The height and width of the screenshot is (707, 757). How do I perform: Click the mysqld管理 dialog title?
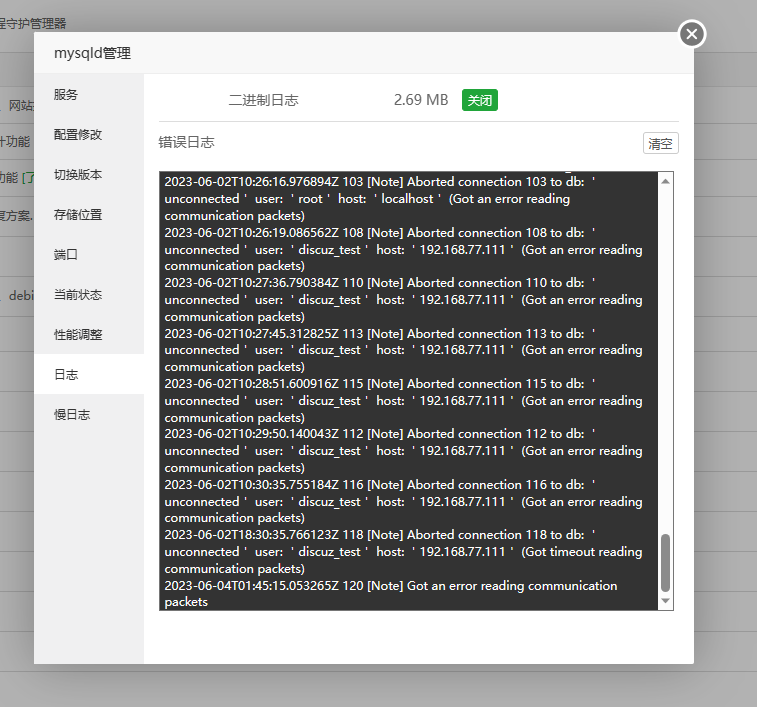(92, 53)
